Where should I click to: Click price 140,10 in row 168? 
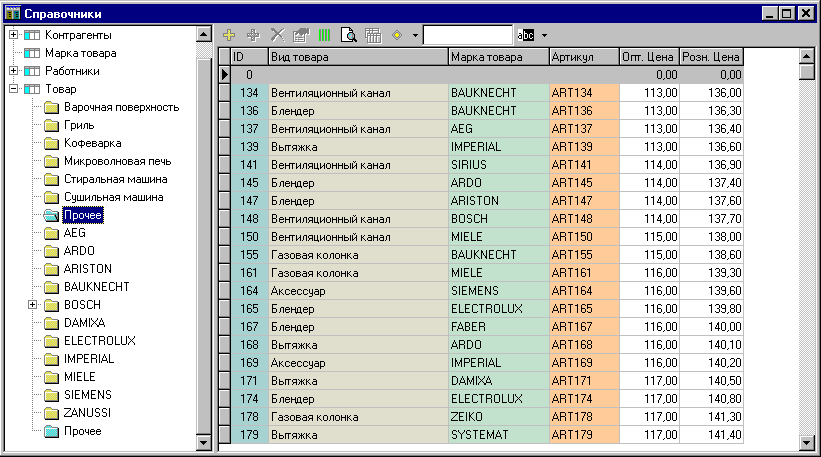tap(711, 345)
